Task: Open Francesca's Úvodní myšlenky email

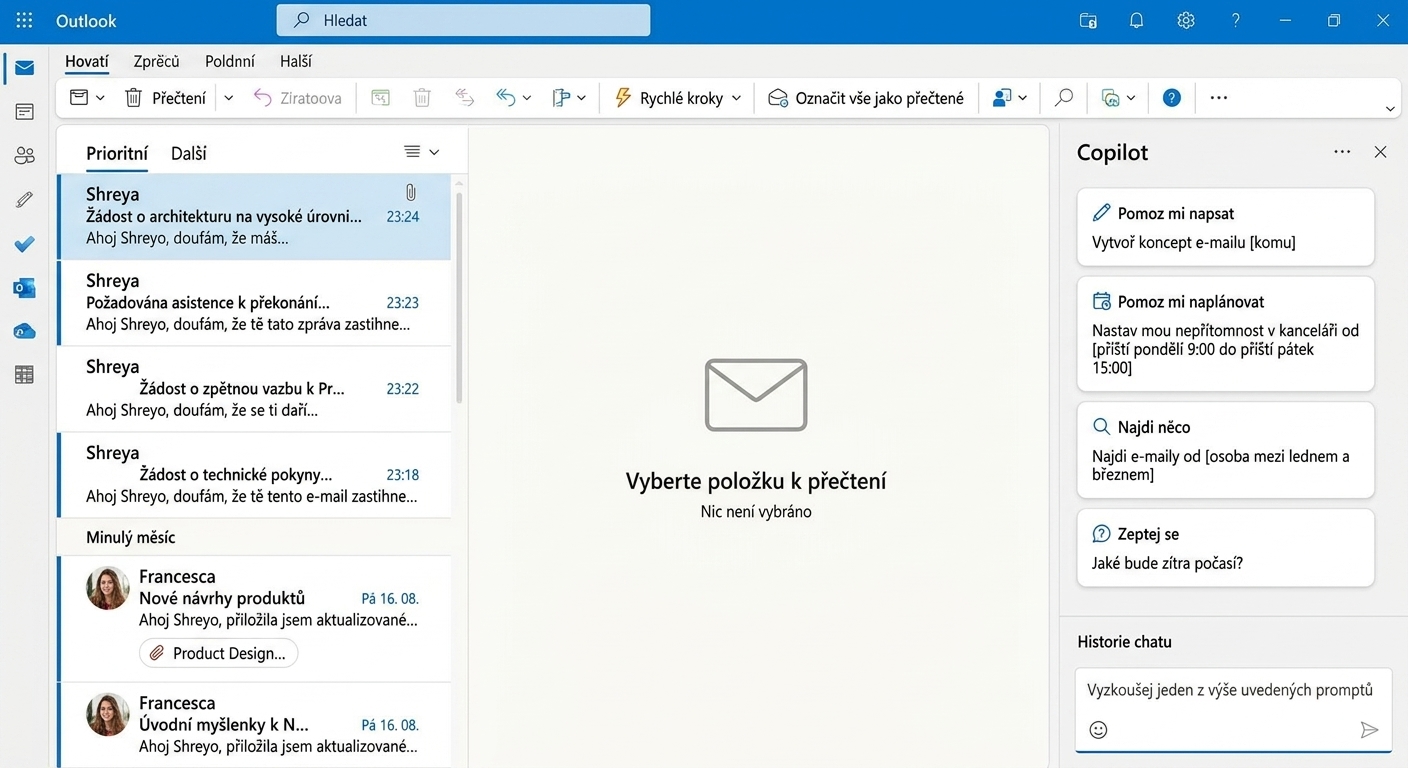Action: [x=254, y=725]
